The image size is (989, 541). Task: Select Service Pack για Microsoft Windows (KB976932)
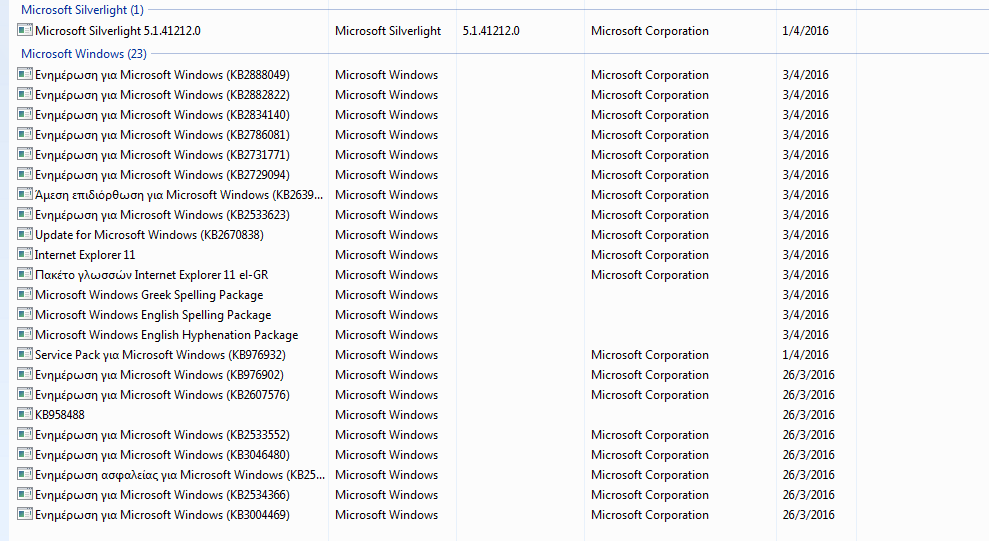pos(160,355)
